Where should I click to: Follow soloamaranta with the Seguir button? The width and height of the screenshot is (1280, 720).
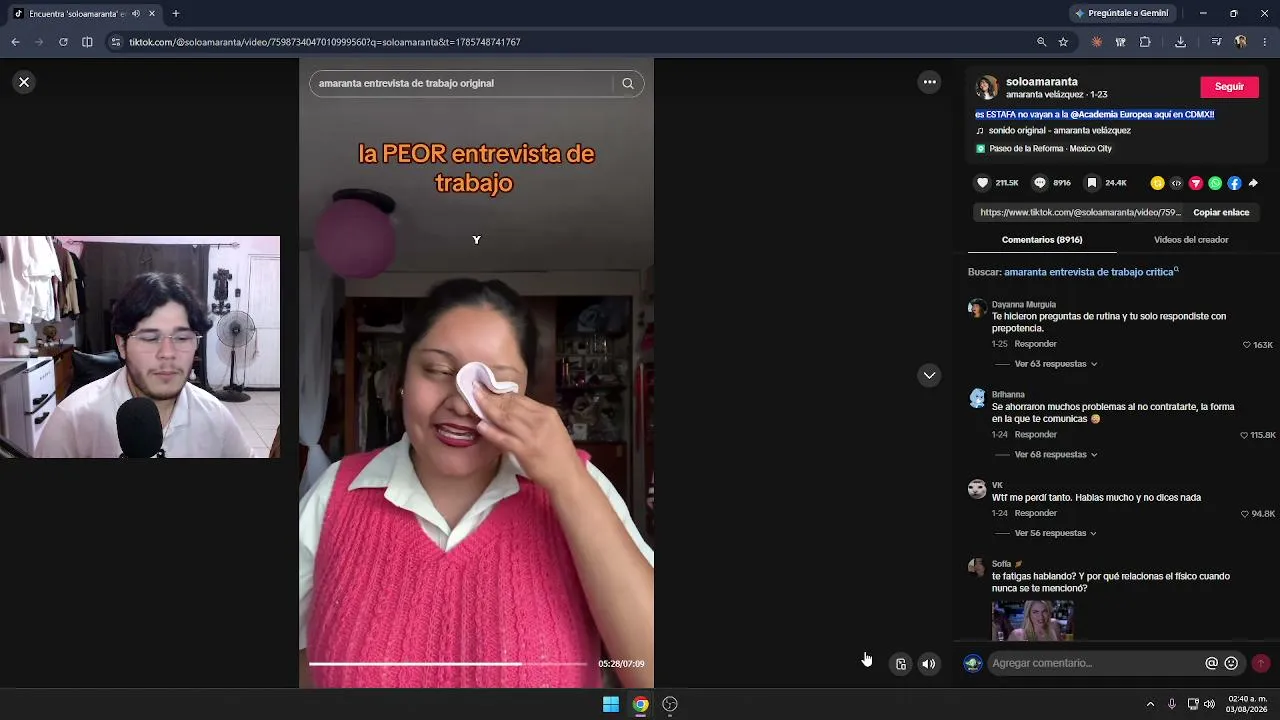[1229, 87]
